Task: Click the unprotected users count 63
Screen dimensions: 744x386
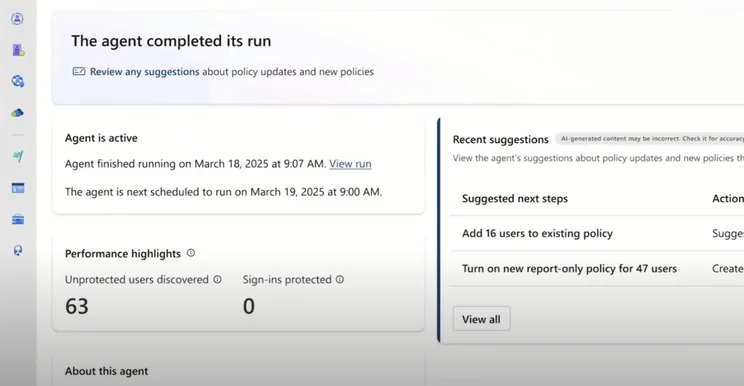Action: [77, 306]
